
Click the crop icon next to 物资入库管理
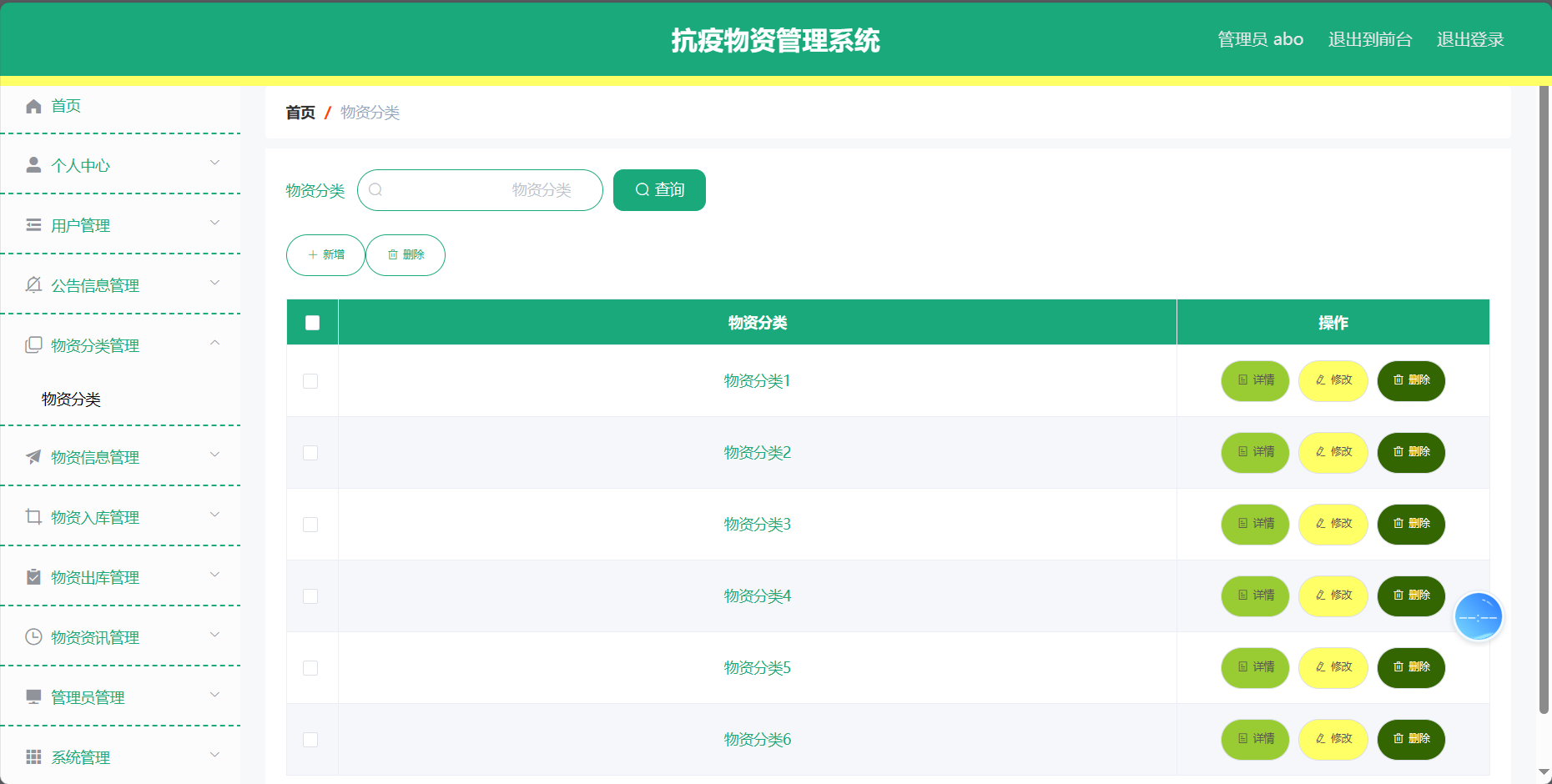point(33,516)
